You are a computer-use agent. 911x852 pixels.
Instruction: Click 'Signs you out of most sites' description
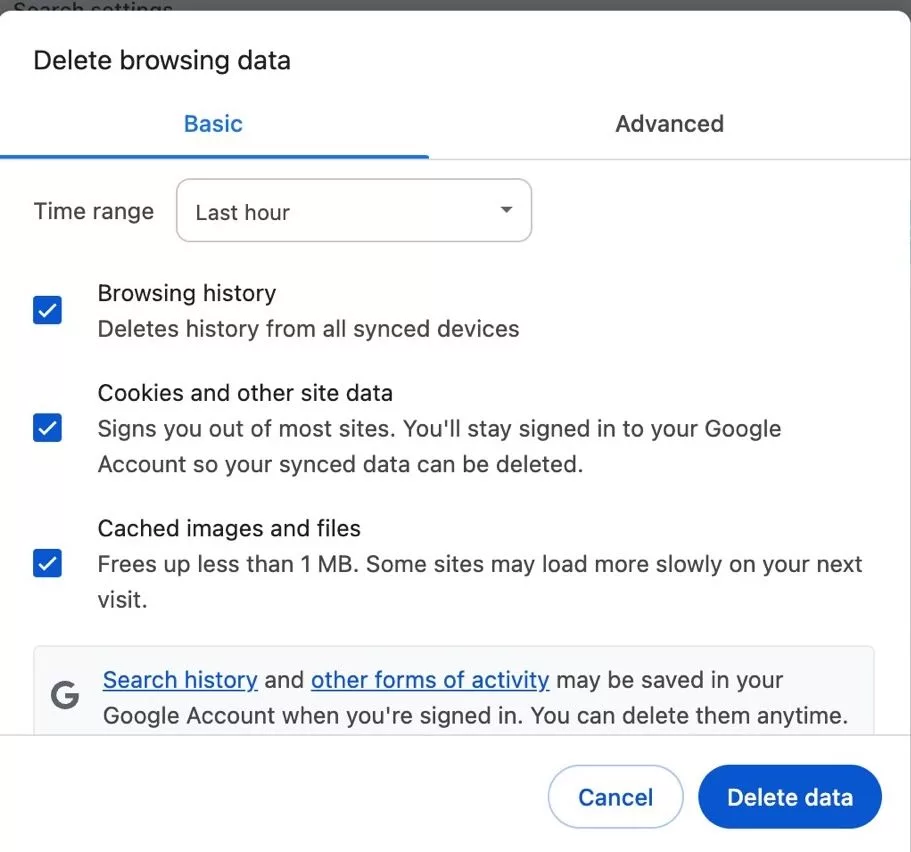(439, 446)
